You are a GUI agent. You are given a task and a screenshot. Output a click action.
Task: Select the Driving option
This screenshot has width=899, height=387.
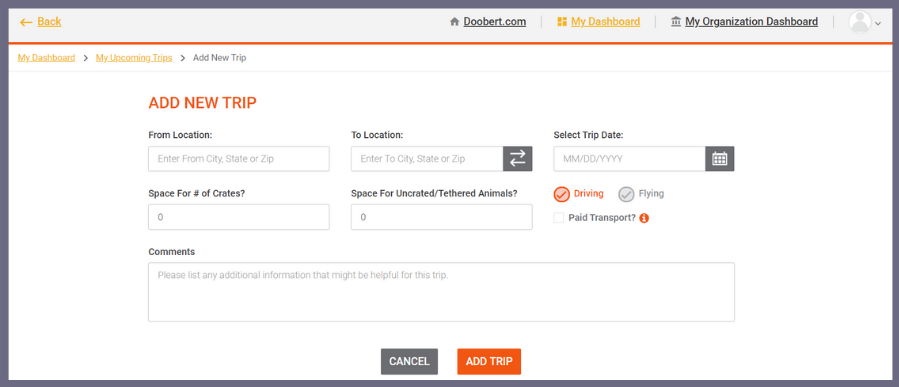tap(579, 194)
